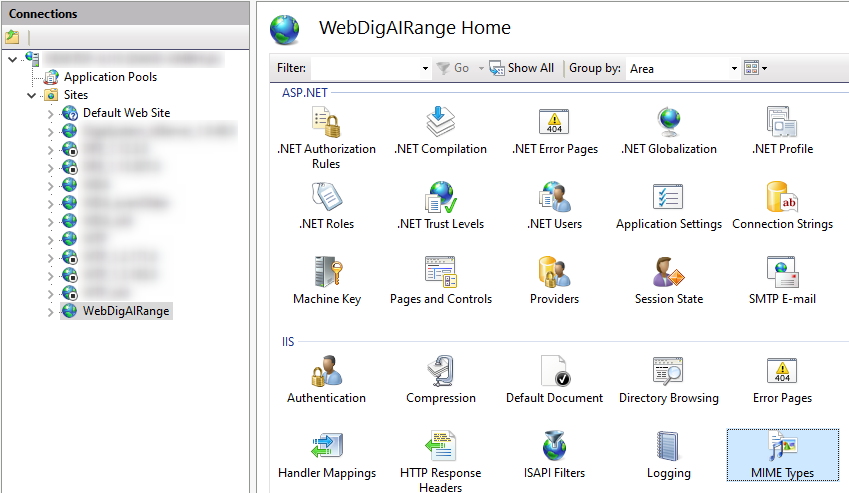The height and width of the screenshot is (493, 849).
Task: Select the WebDigAIRange site node
Action: [x=126, y=311]
